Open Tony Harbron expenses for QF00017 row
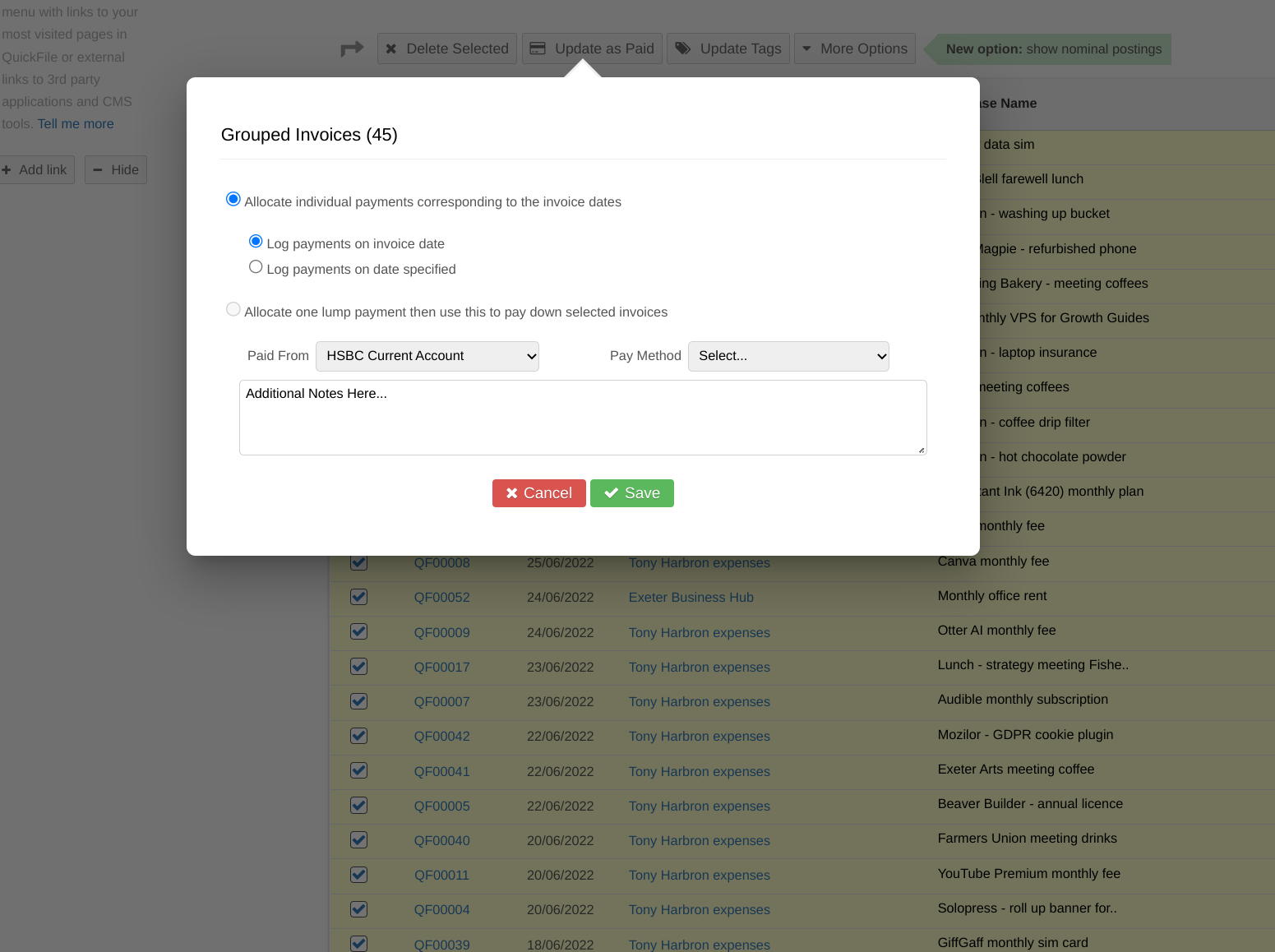This screenshot has height=952, width=1275. click(x=700, y=668)
